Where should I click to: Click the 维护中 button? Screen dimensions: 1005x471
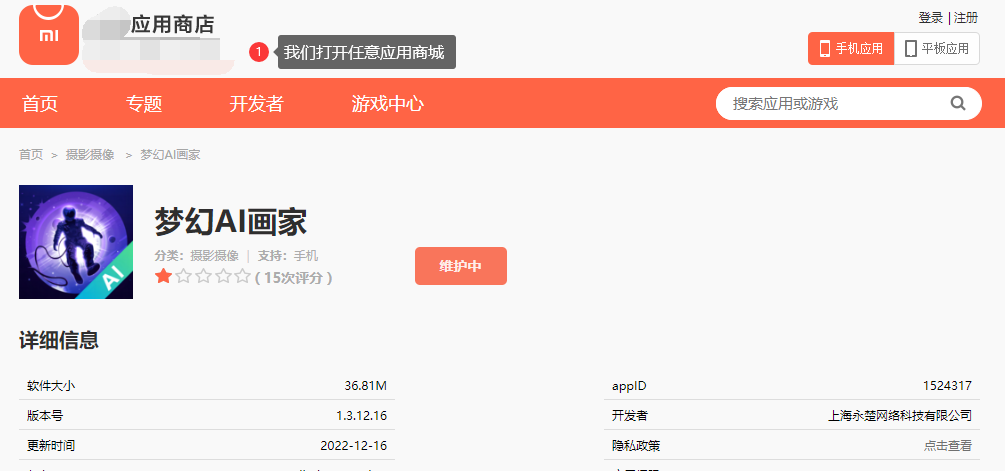click(x=461, y=266)
